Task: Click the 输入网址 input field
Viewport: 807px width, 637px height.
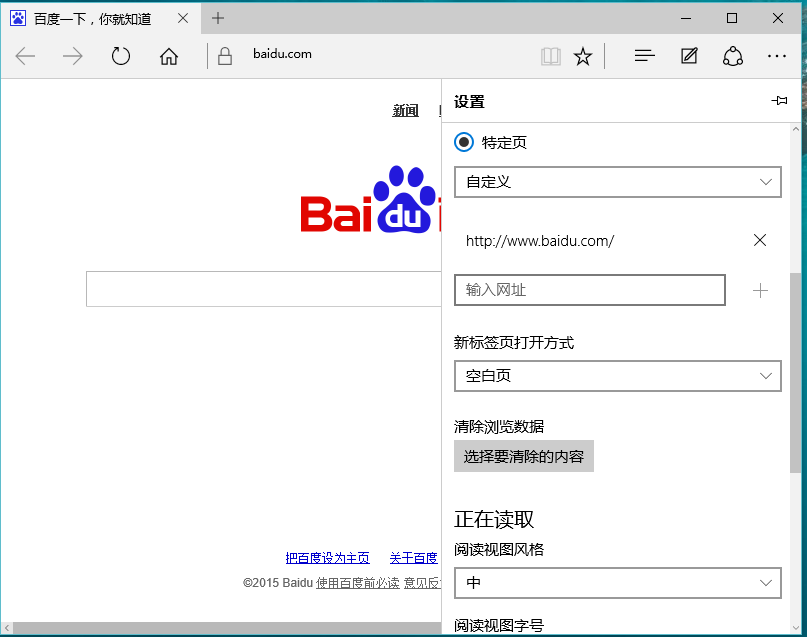Action: tap(589, 290)
